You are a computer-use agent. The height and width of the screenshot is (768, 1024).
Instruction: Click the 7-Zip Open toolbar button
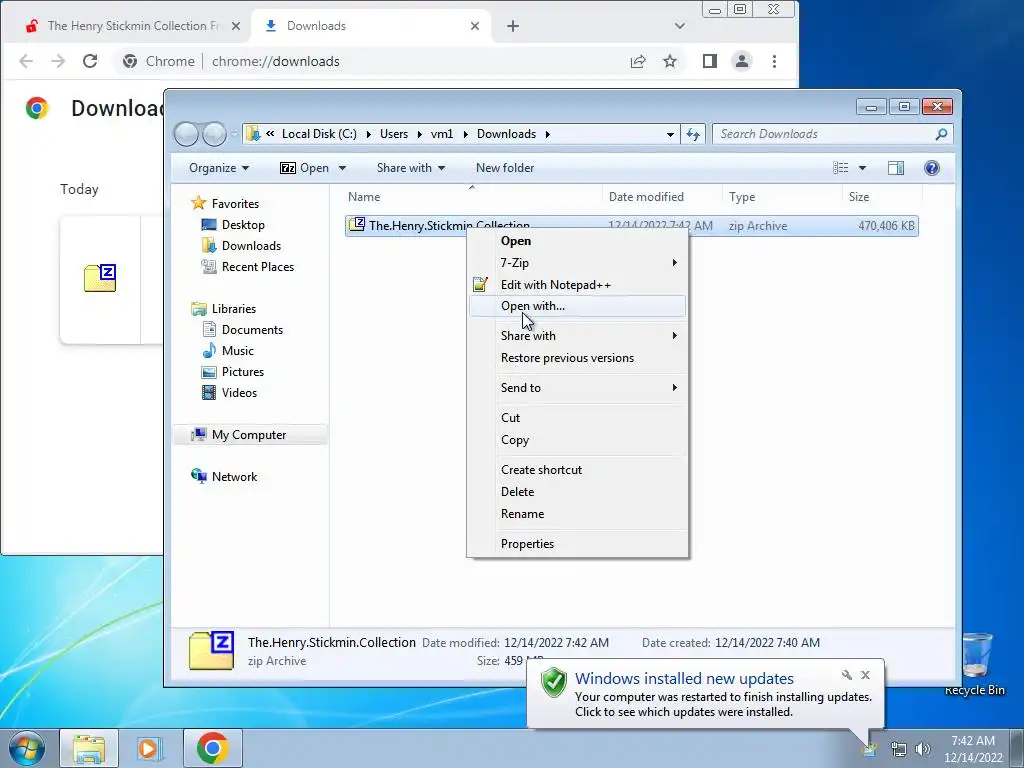(304, 168)
